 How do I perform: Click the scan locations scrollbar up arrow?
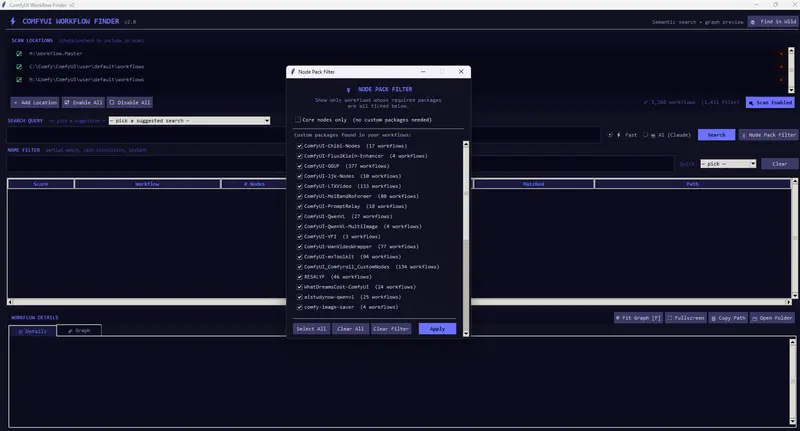click(791, 50)
